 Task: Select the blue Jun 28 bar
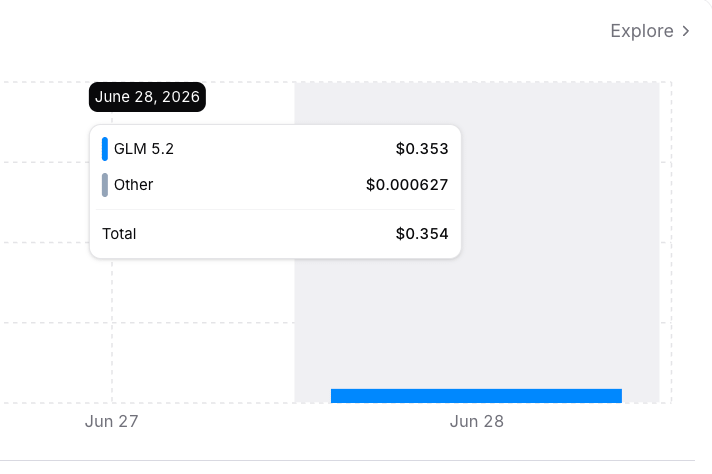pyautogui.click(x=476, y=396)
